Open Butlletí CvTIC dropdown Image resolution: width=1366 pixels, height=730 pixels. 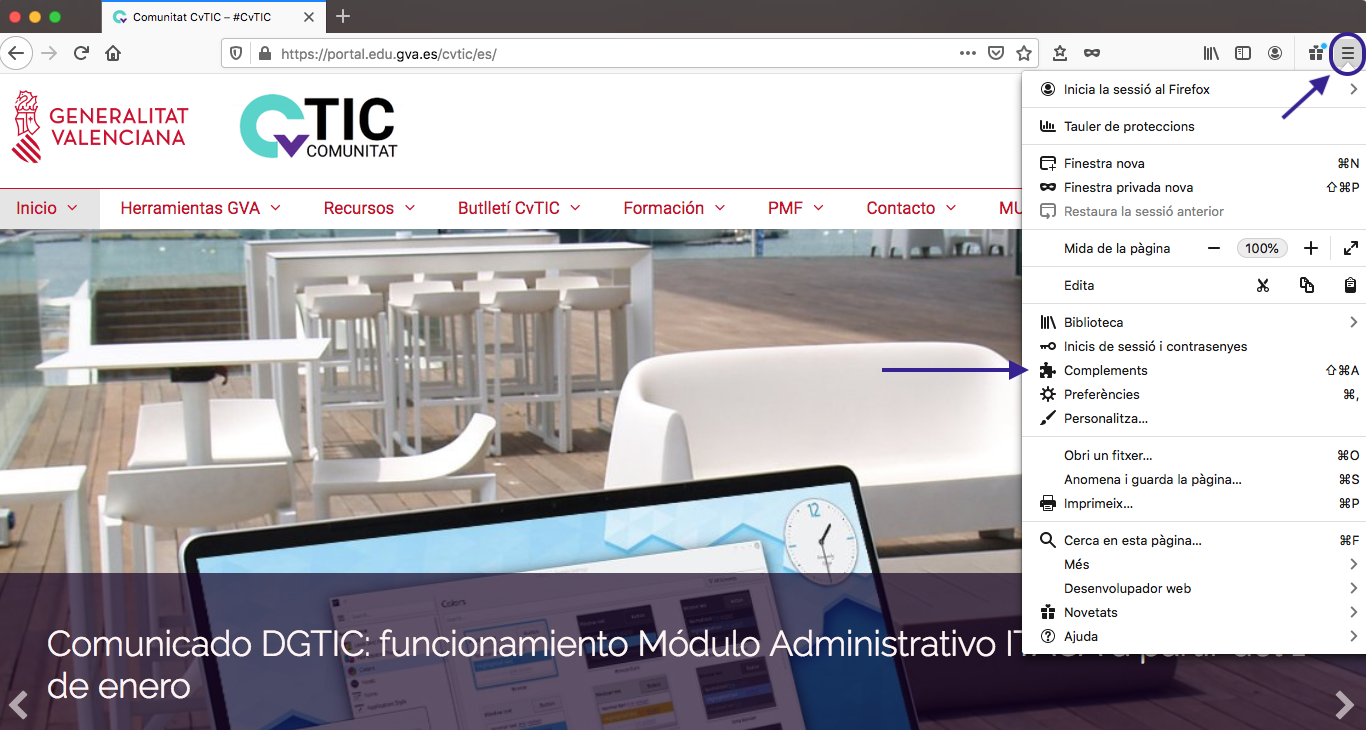pyautogui.click(x=519, y=208)
